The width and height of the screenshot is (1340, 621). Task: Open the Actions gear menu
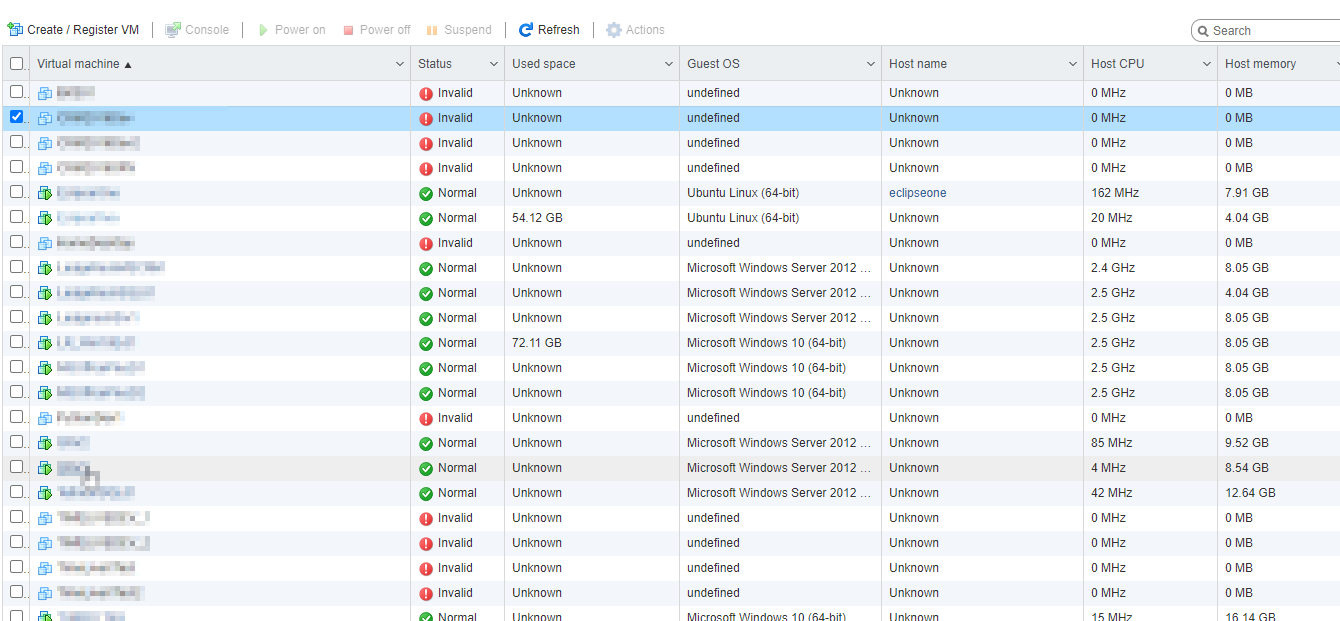coord(635,30)
